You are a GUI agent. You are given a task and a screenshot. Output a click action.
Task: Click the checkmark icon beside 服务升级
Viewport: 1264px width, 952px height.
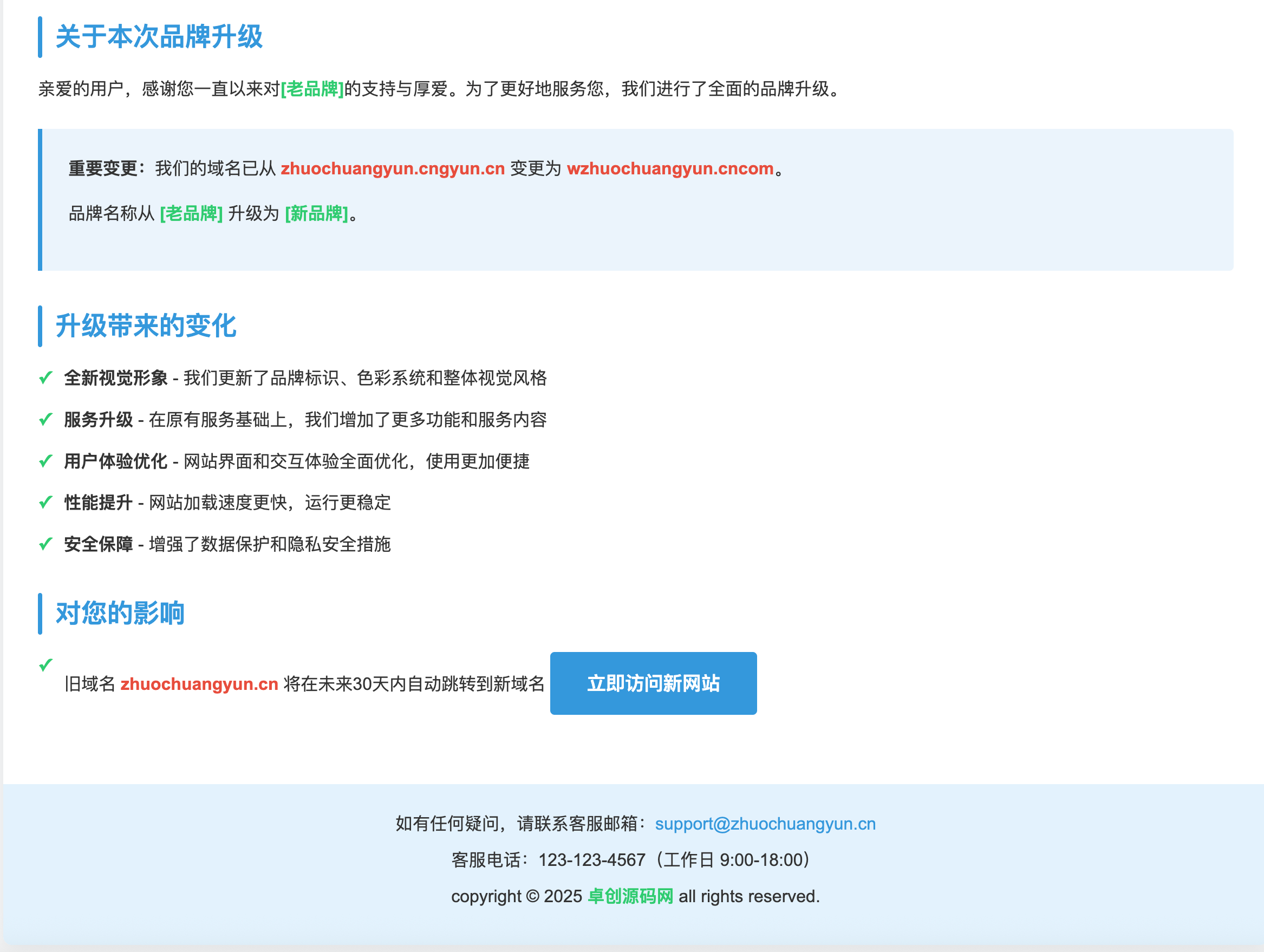tap(45, 419)
